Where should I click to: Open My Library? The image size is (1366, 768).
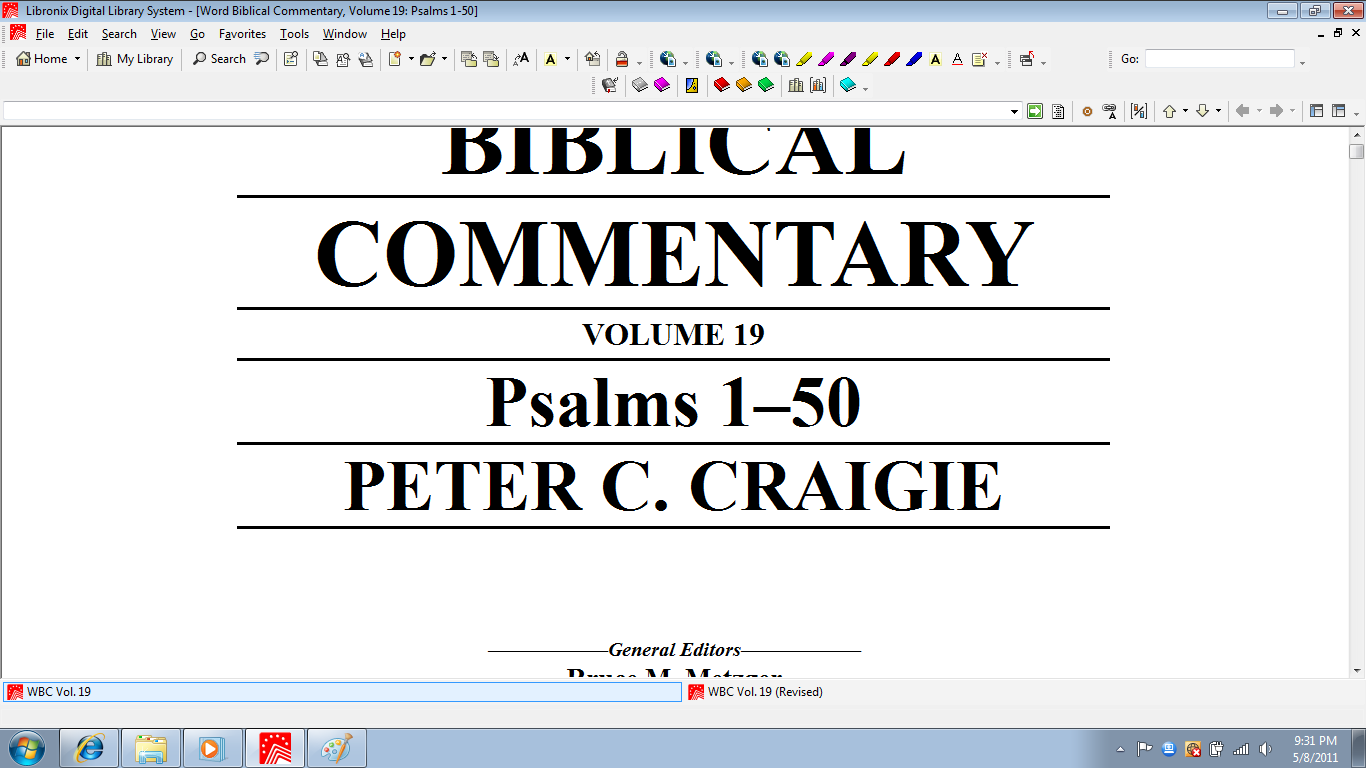tap(135, 59)
